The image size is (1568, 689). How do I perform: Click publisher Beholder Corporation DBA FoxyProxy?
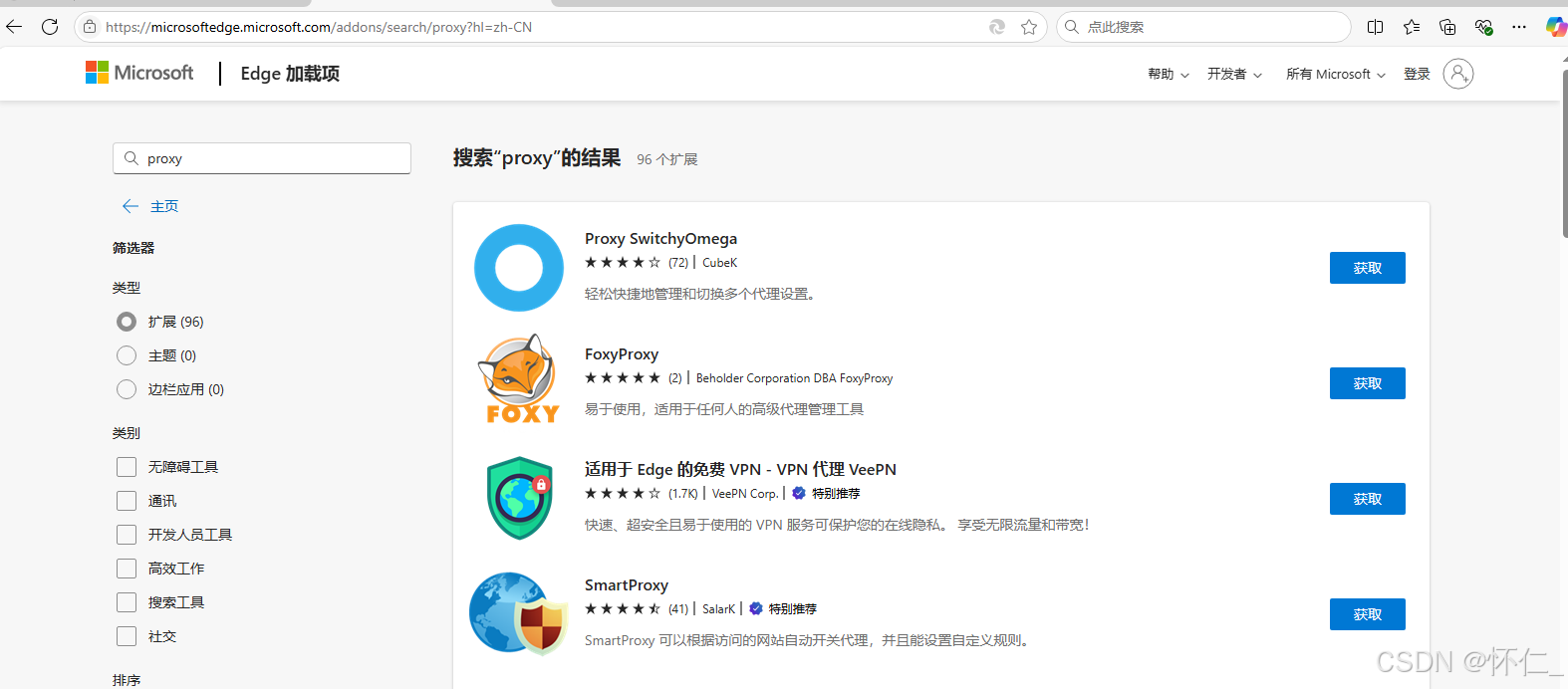[794, 378]
